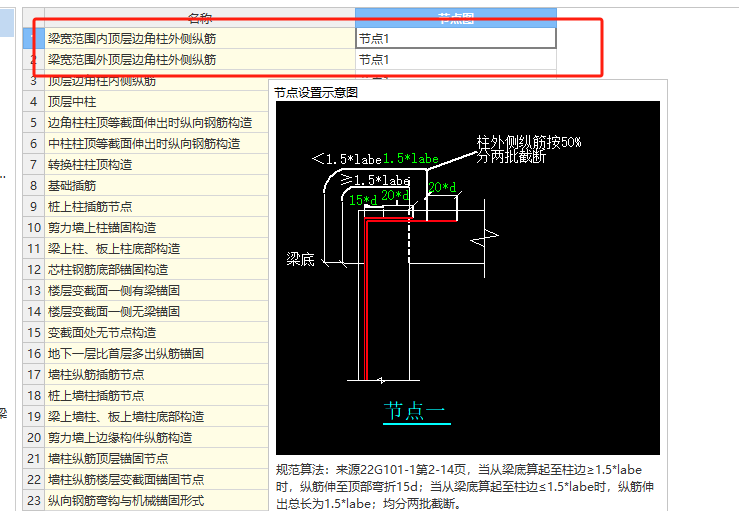Click the 节点一 title in diagram
The image size is (739, 511).
click(415, 411)
